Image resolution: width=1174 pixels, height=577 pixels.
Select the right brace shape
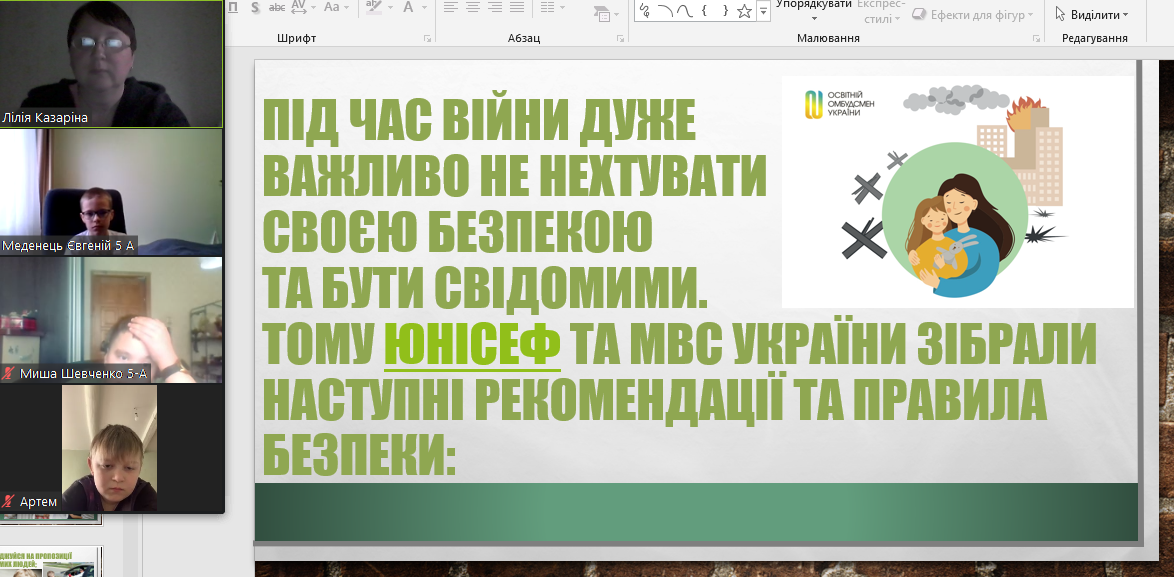point(725,10)
